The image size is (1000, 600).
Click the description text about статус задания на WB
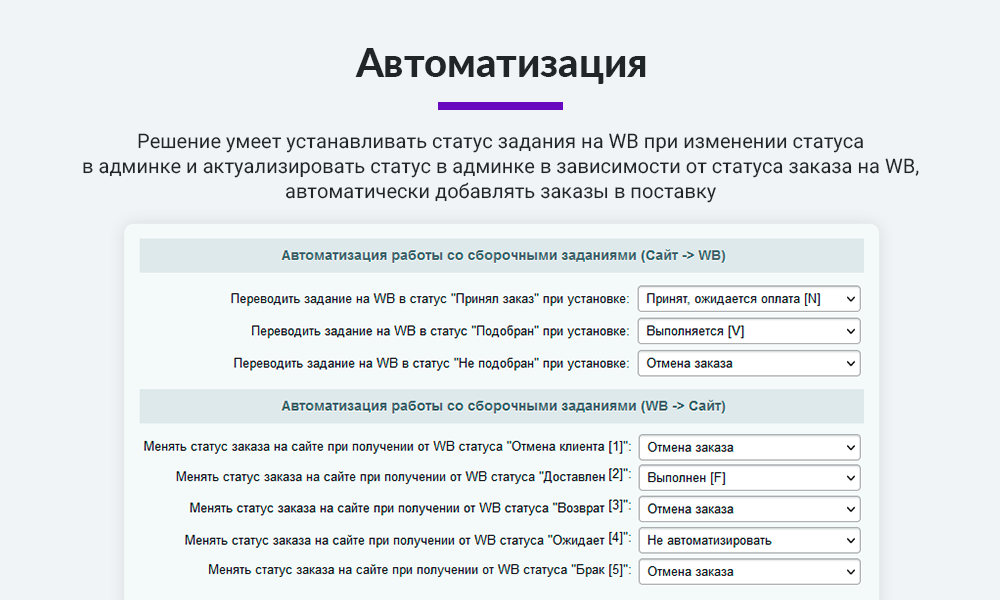click(x=500, y=163)
